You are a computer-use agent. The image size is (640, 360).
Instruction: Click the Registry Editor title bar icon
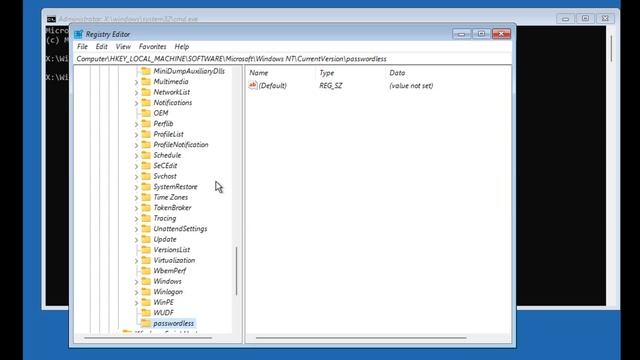(79, 34)
